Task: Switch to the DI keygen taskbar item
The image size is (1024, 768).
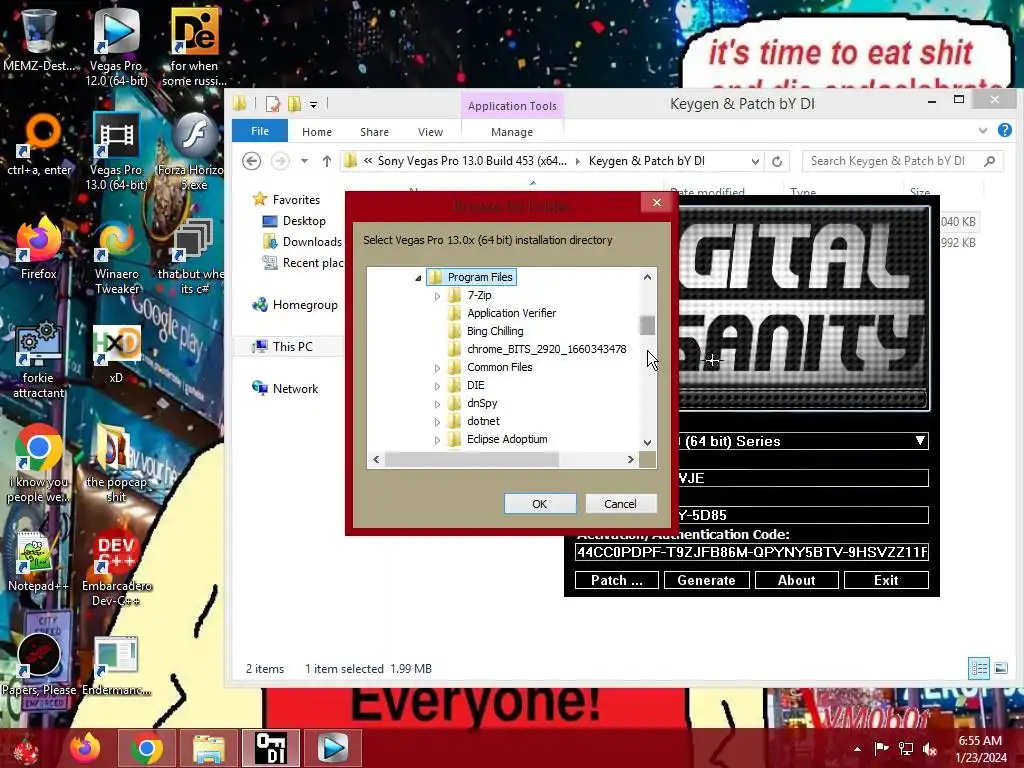Action: 270,748
